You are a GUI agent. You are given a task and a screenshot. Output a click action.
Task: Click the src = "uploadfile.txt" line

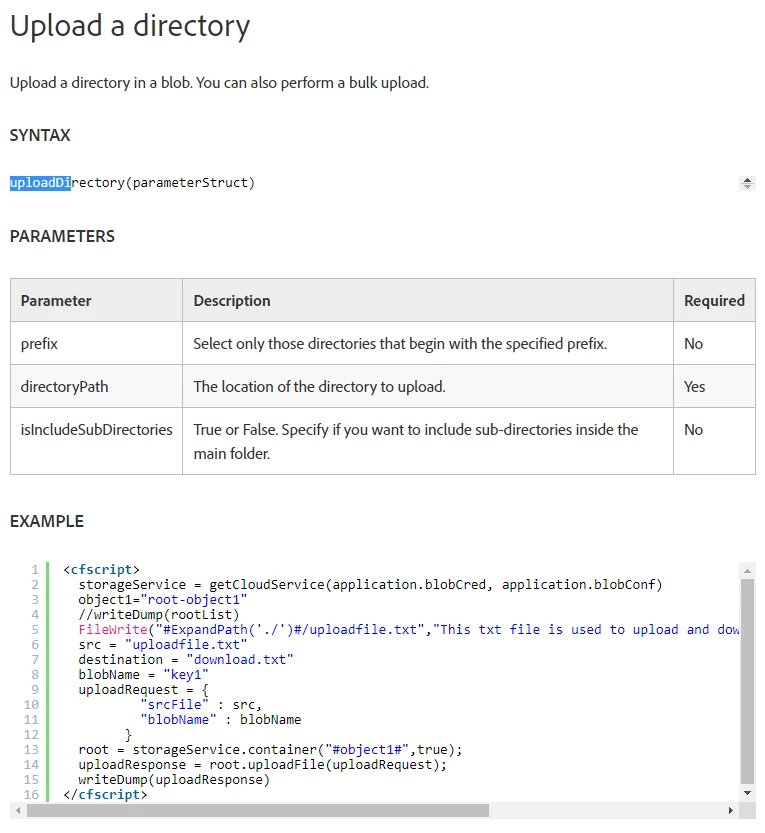pyautogui.click(x=163, y=644)
